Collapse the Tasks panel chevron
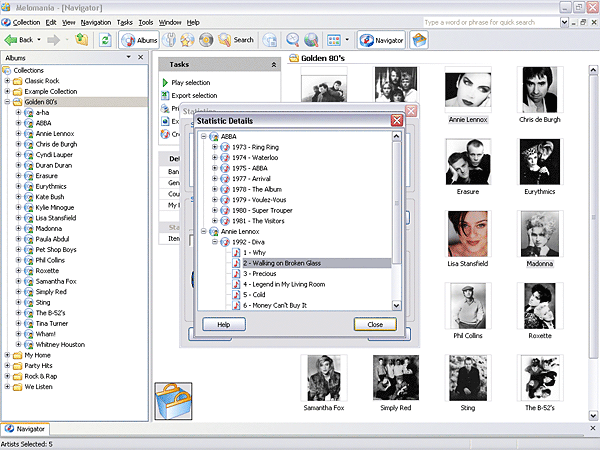Viewport: 600px width, 450px height. click(x=274, y=64)
